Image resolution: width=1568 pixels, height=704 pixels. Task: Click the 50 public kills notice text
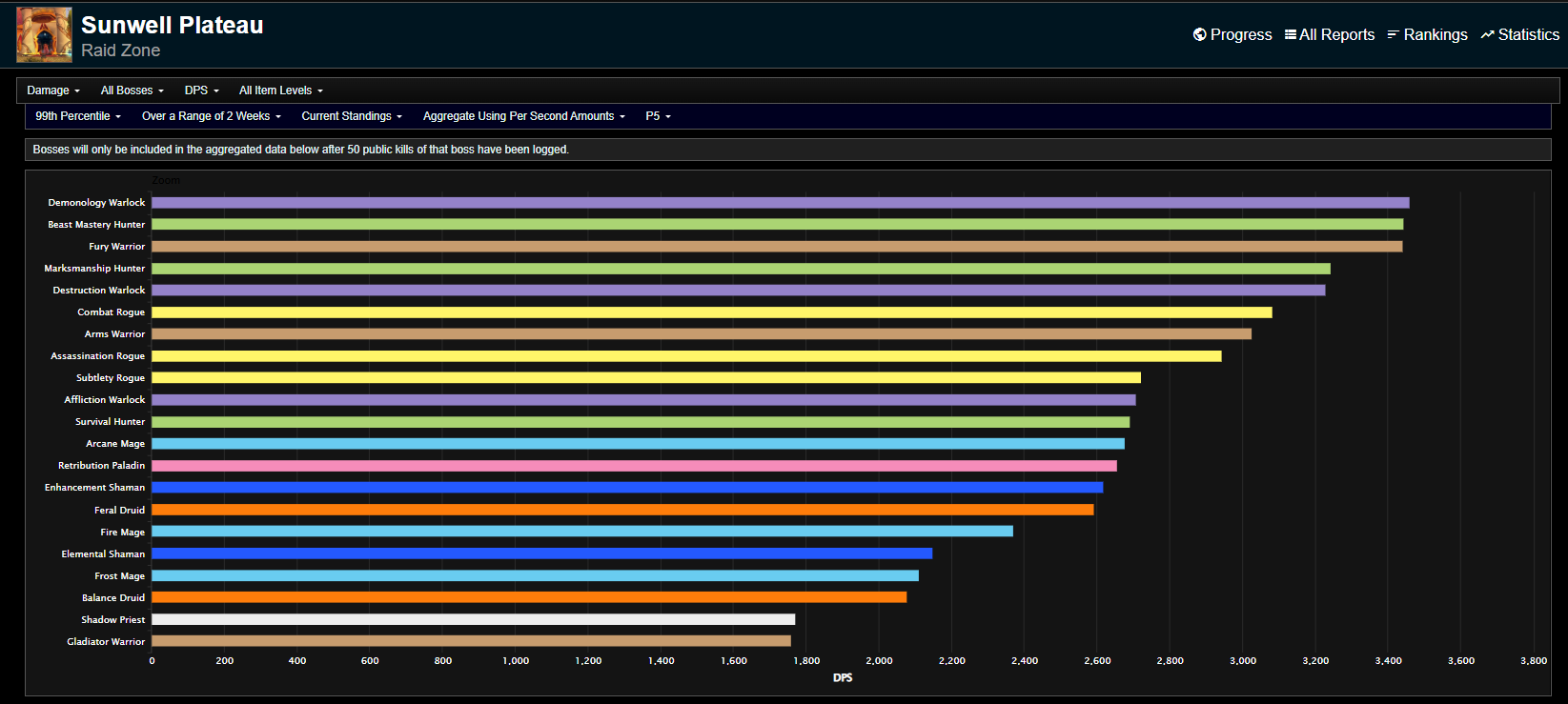pyautogui.click(x=300, y=150)
